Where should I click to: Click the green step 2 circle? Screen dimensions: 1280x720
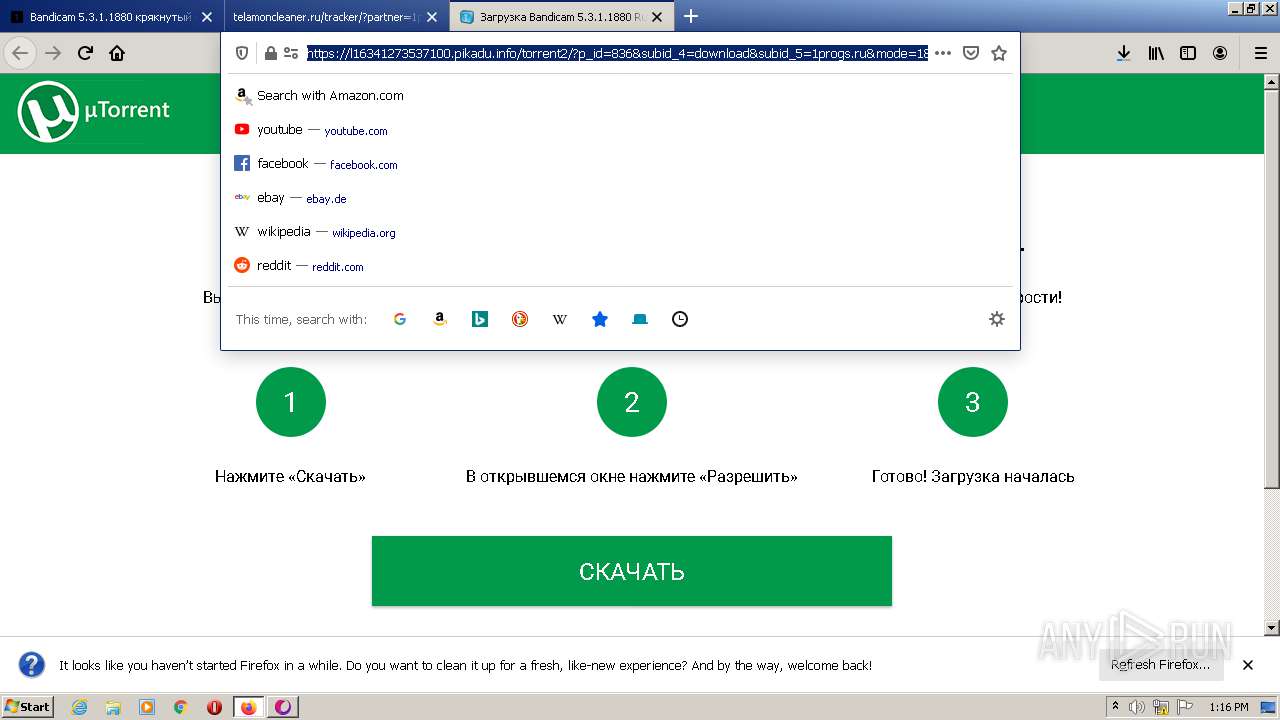(632, 402)
